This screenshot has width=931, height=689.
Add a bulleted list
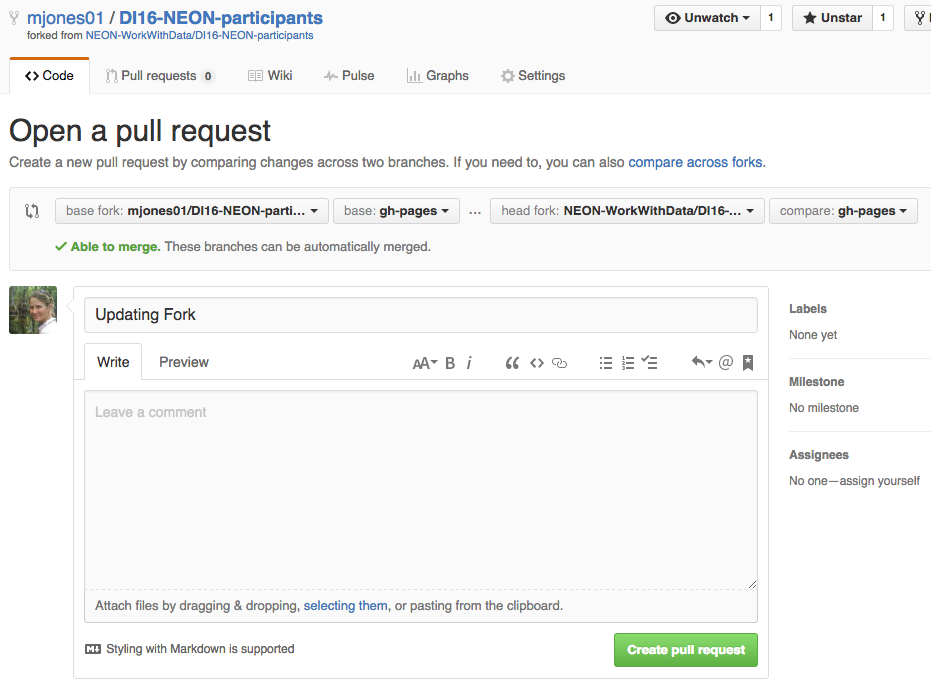pyautogui.click(x=606, y=363)
